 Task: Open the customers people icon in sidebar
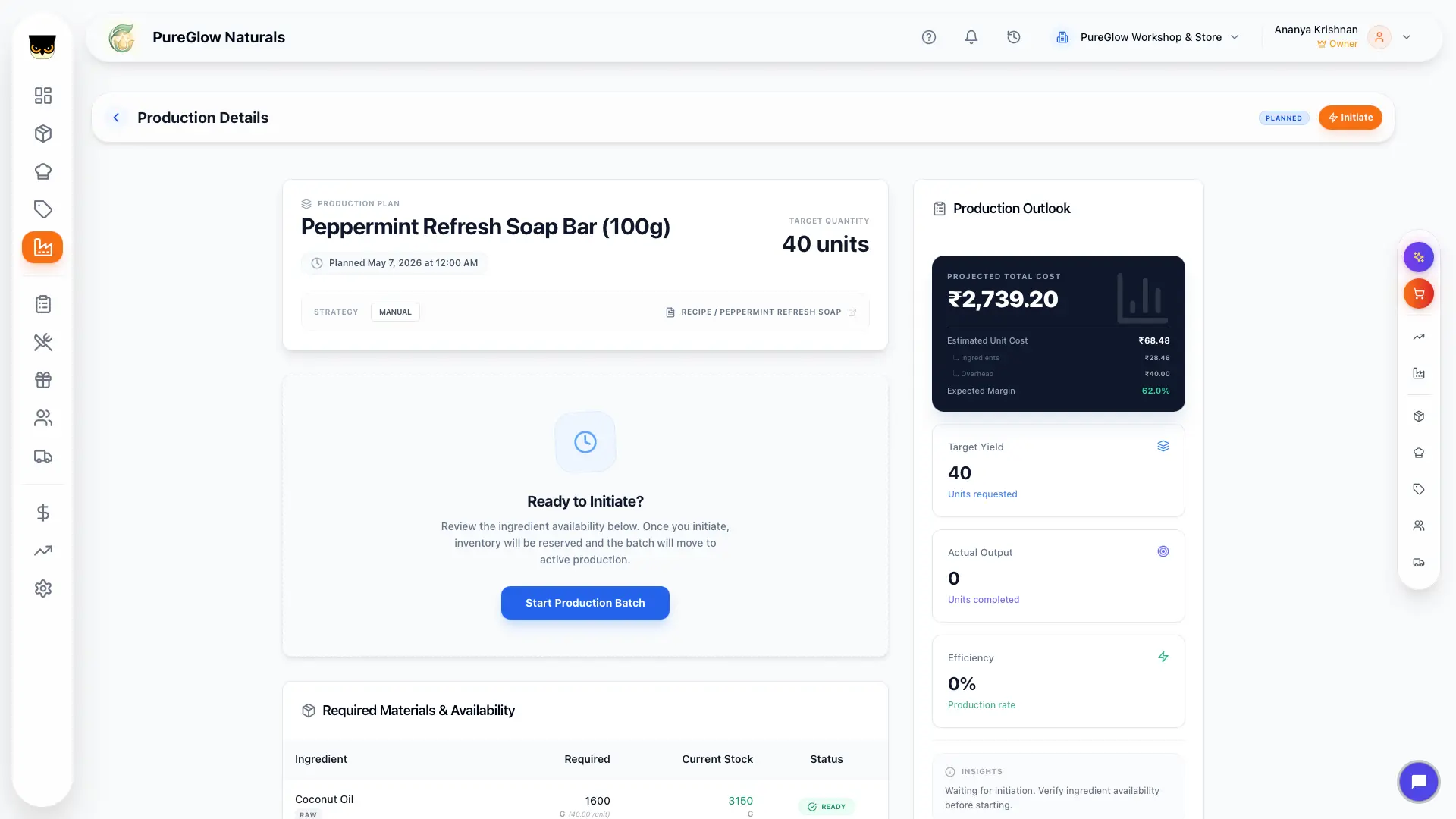coord(43,418)
